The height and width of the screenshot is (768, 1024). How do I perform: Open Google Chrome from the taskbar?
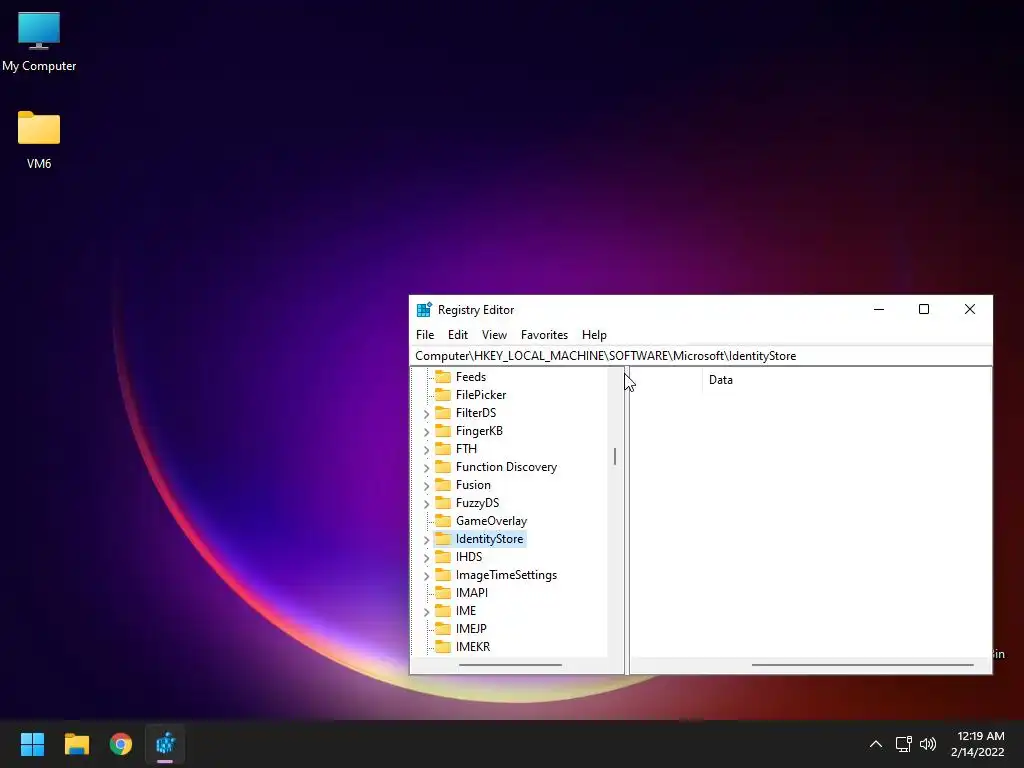point(121,744)
